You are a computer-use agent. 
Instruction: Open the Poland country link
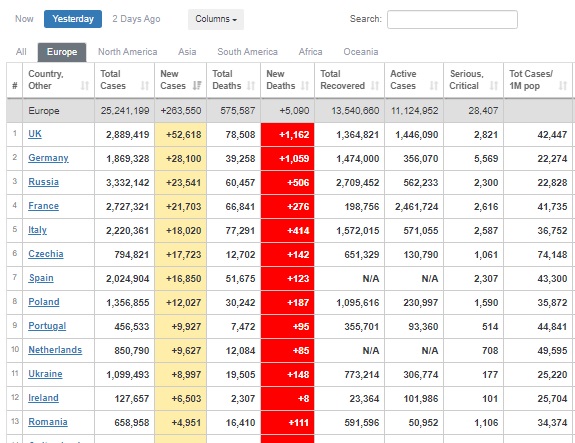click(x=44, y=302)
